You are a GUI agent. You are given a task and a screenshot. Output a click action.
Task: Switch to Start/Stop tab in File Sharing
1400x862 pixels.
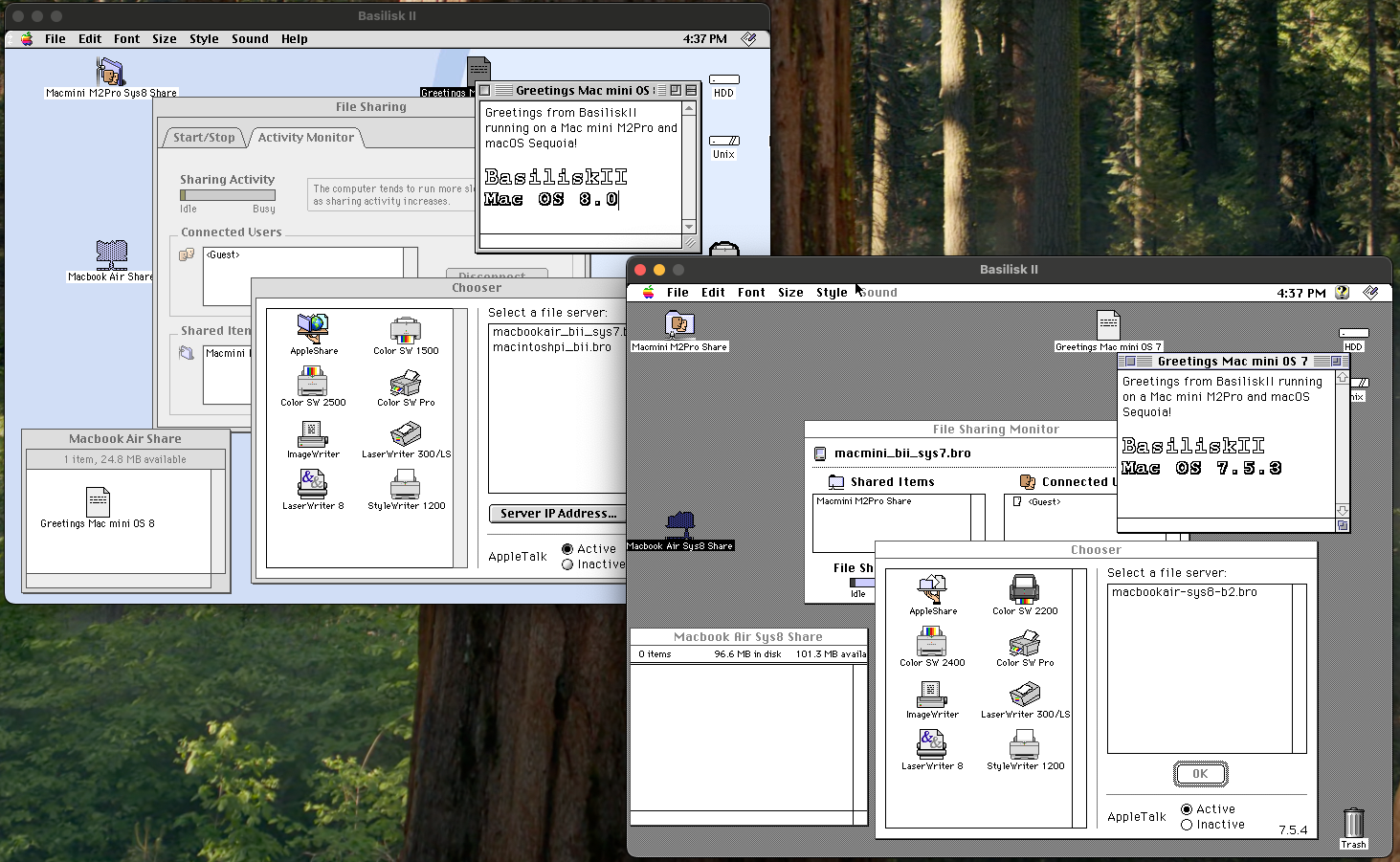click(204, 138)
